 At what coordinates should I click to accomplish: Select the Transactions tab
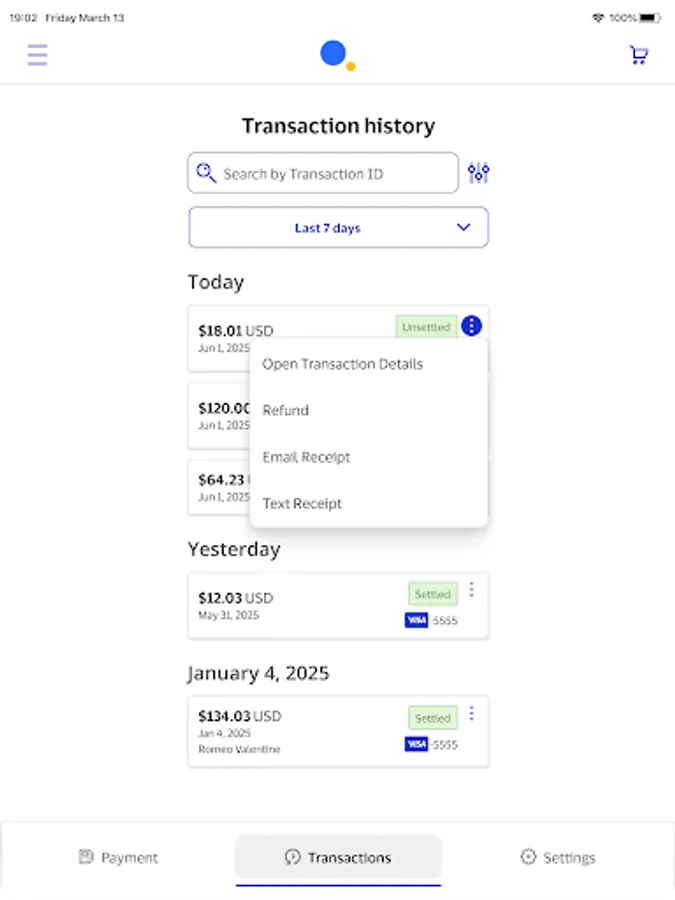[x=338, y=858]
